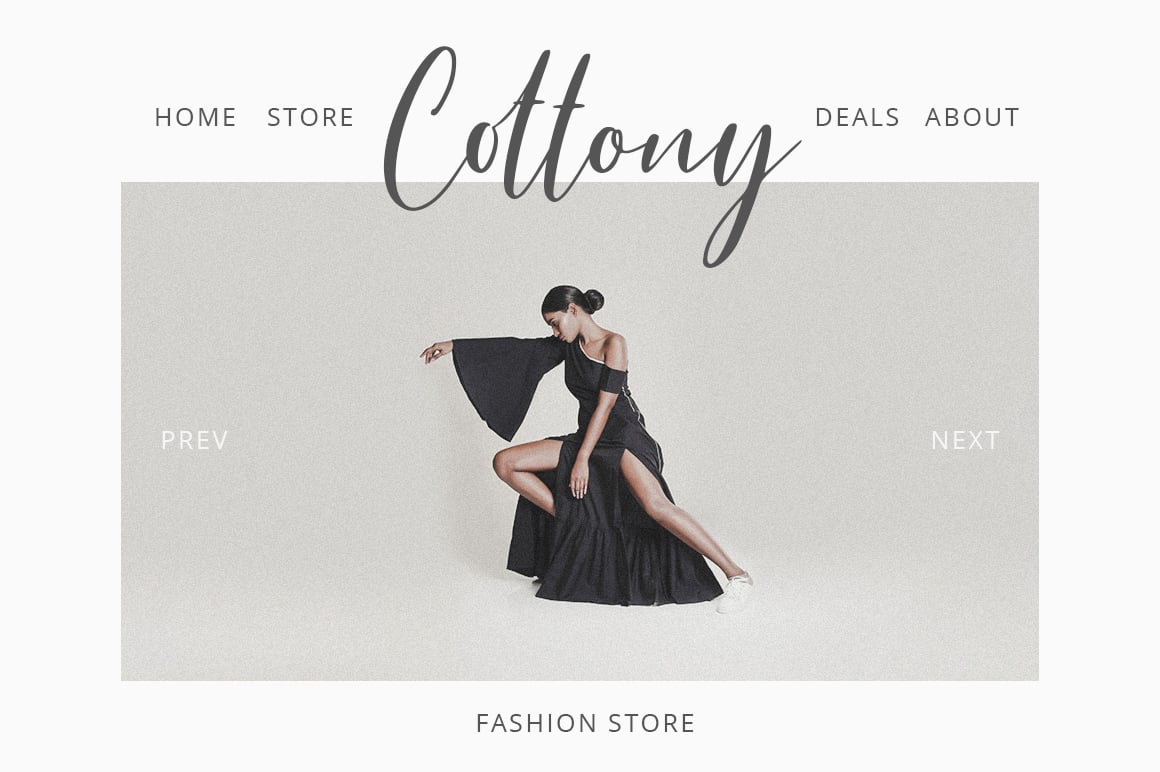Image resolution: width=1160 pixels, height=772 pixels.
Task: Go to the STORE page
Action: (x=311, y=118)
